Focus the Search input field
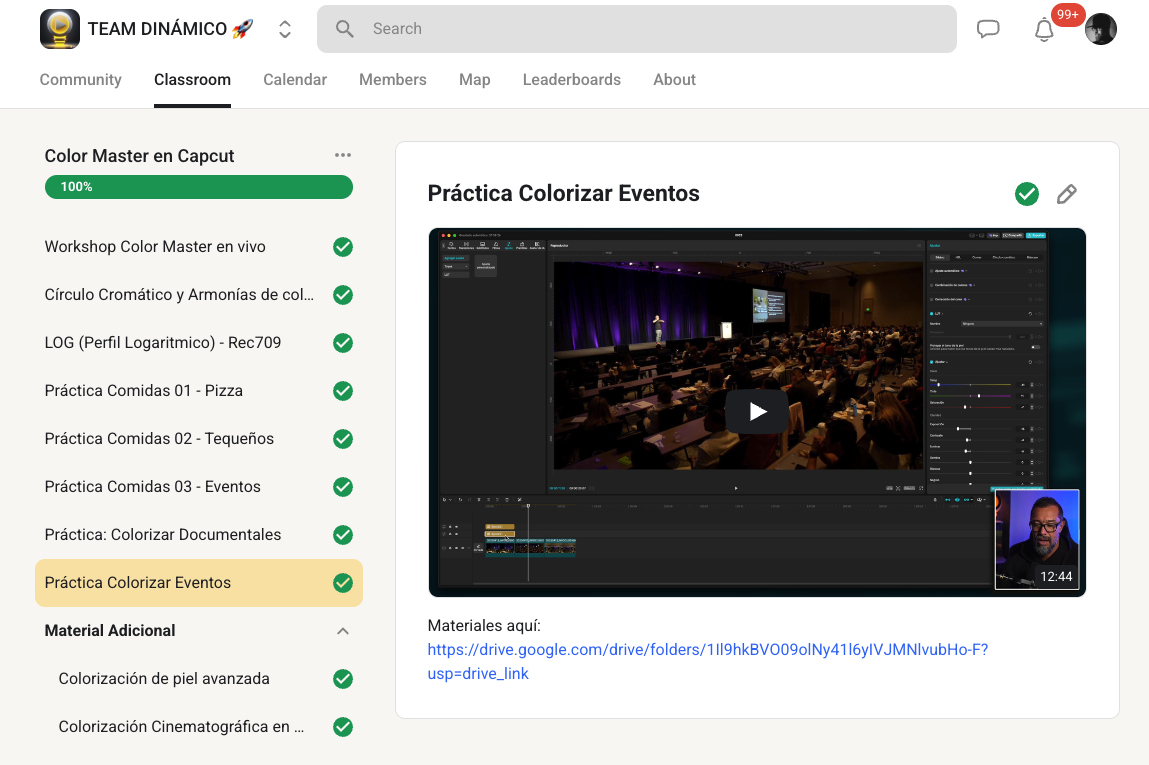The image size is (1149, 765). click(x=637, y=29)
